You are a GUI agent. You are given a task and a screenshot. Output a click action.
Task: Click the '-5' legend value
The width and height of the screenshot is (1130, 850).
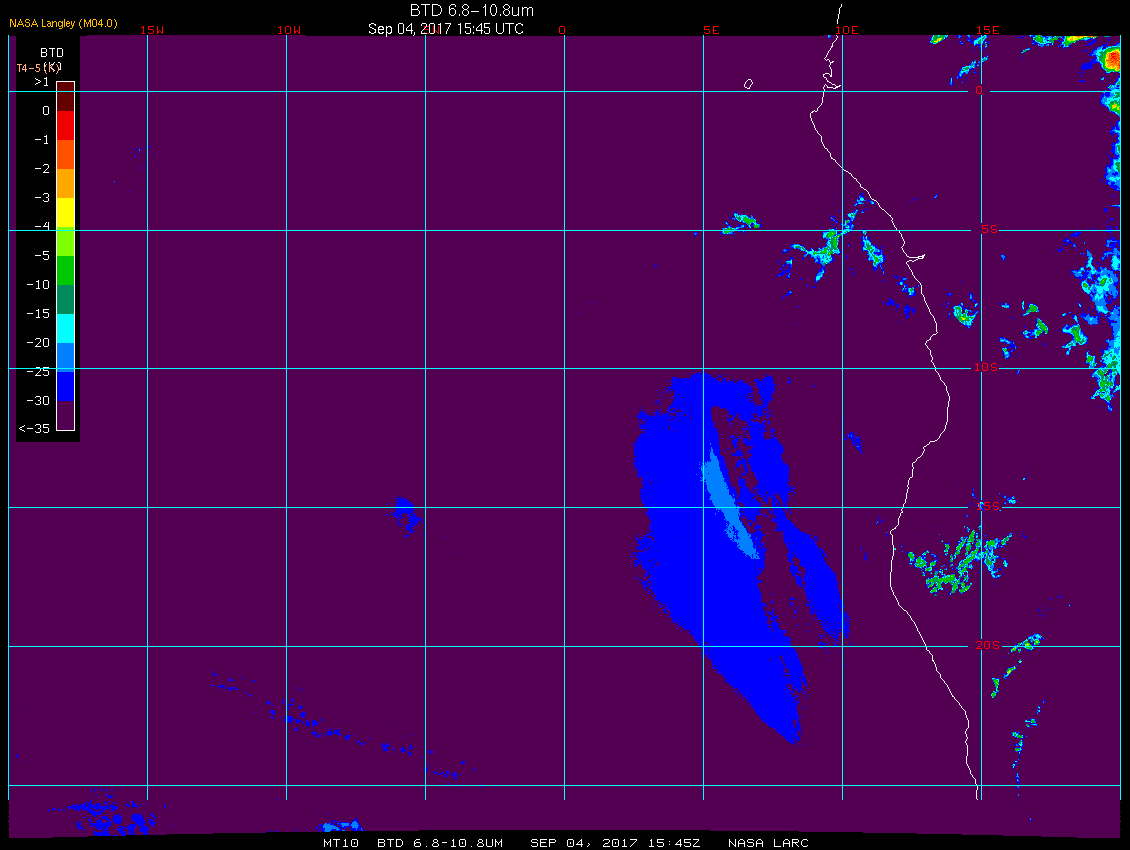[42, 256]
